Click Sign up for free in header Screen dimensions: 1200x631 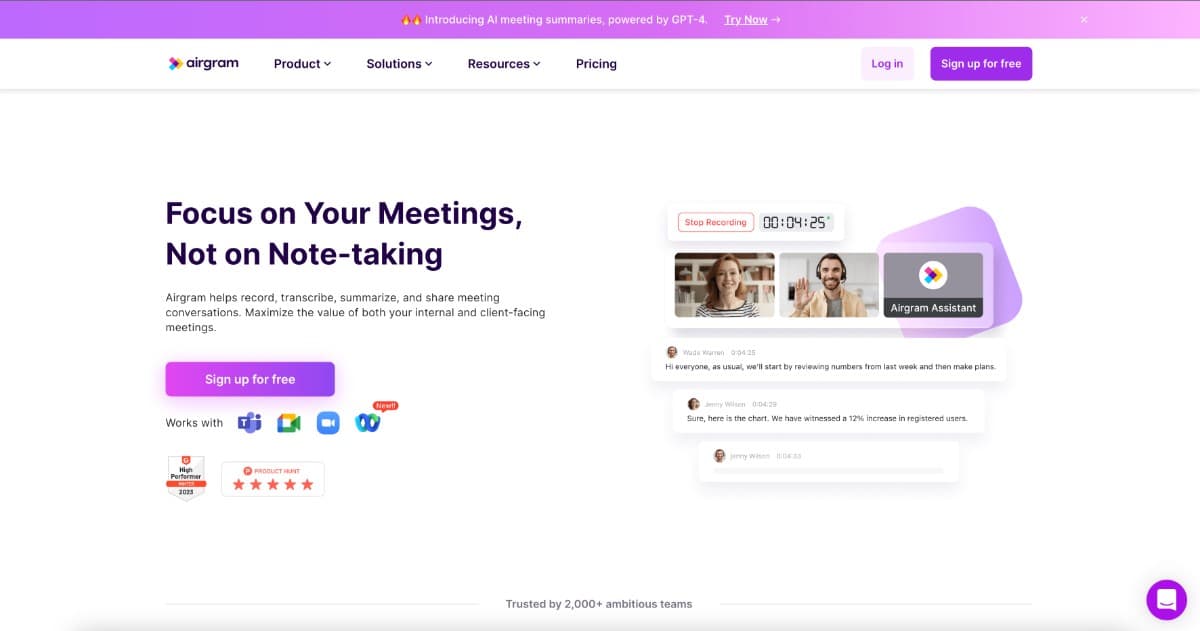coord(981,64)
